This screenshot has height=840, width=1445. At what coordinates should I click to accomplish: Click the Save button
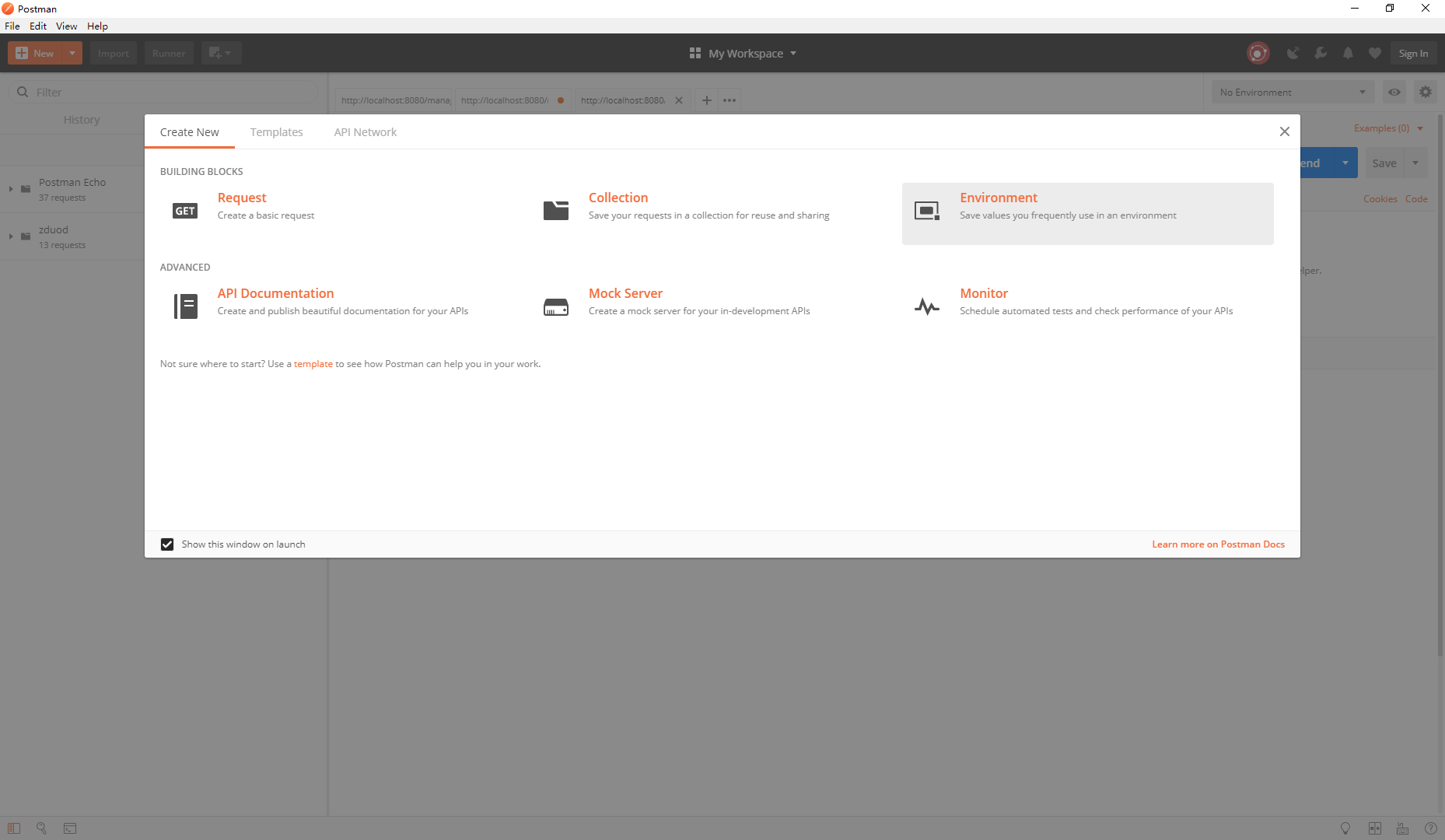click(1384, 163)
